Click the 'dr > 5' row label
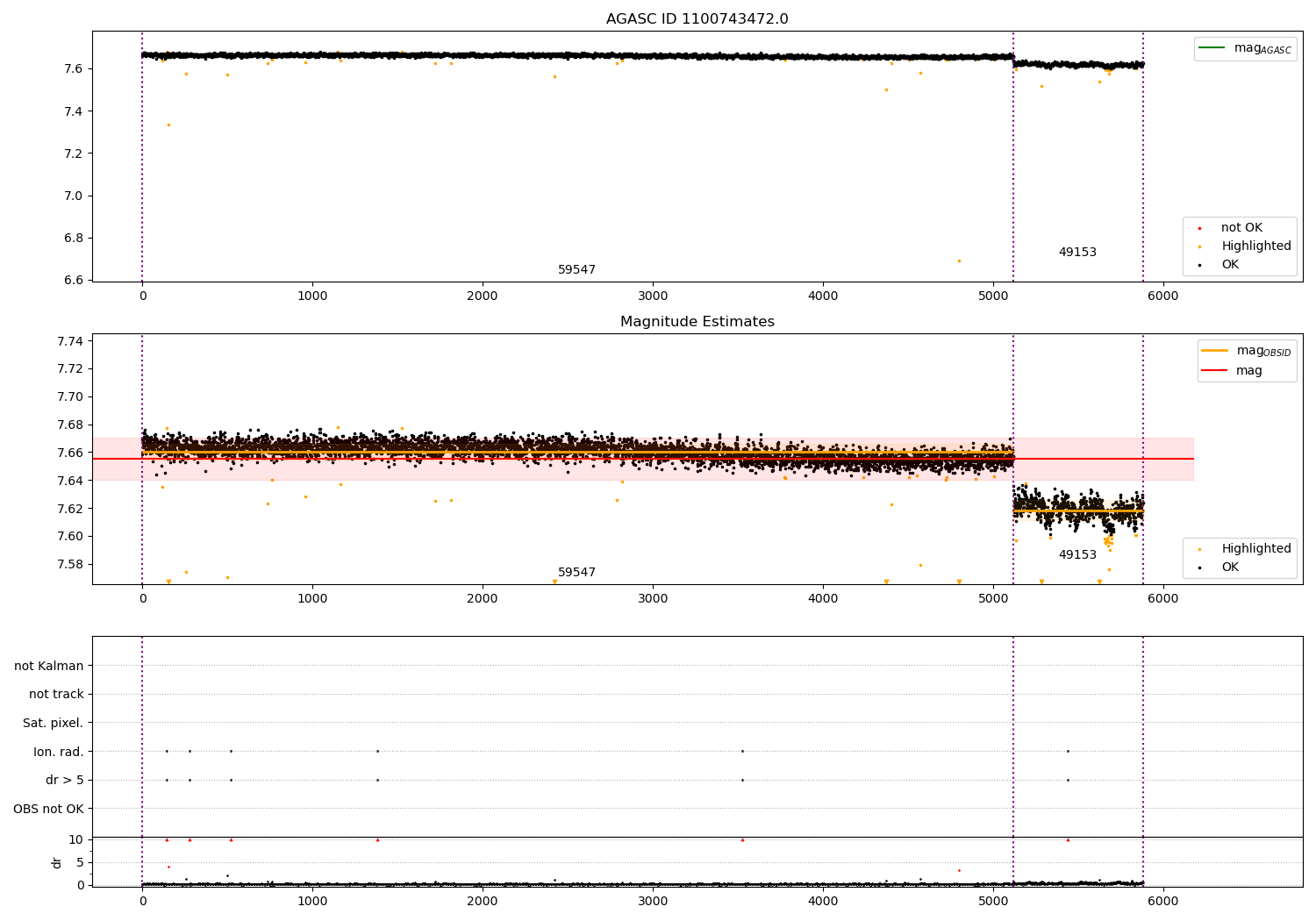 click(65, 780)
